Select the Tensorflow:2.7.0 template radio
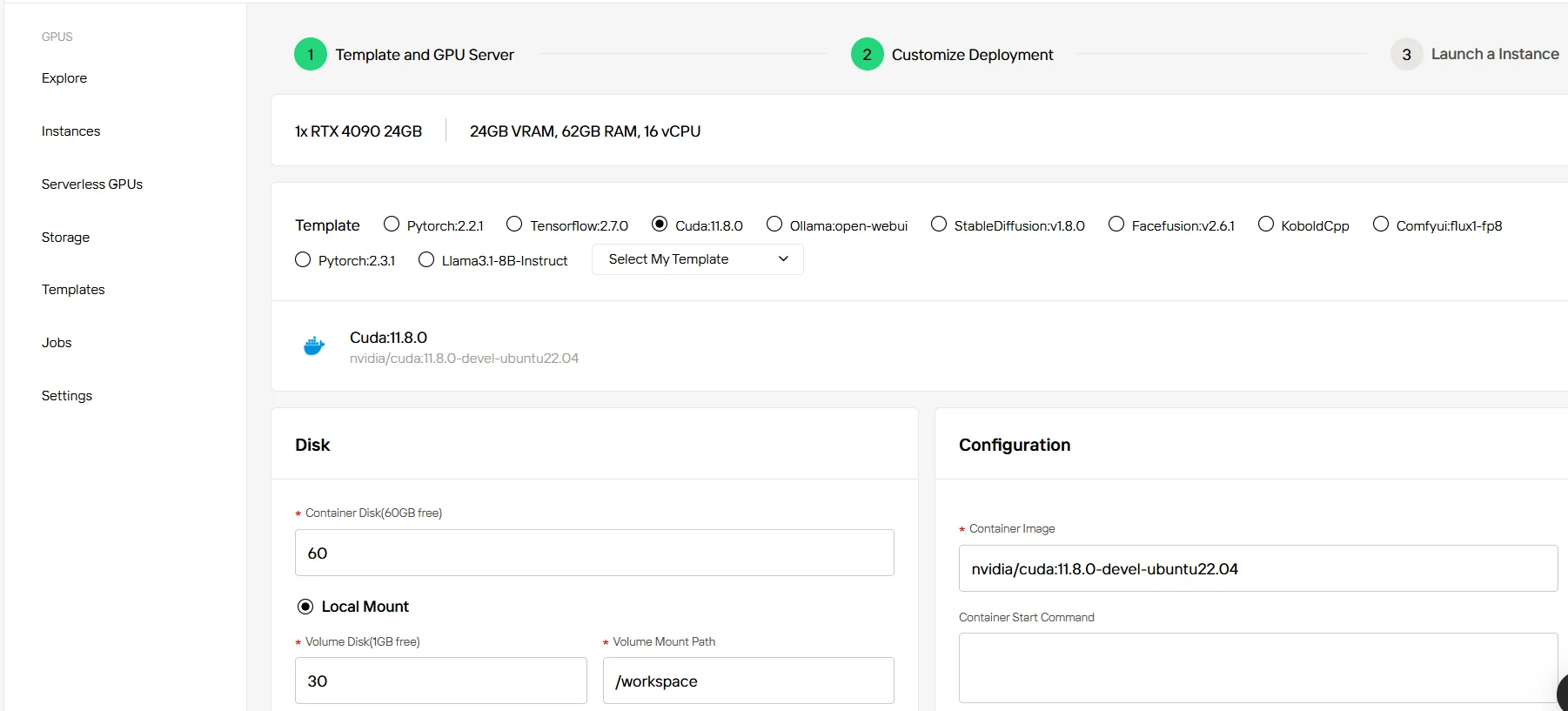This screenshot has width=1568, height=711. [x=514, y=225]
